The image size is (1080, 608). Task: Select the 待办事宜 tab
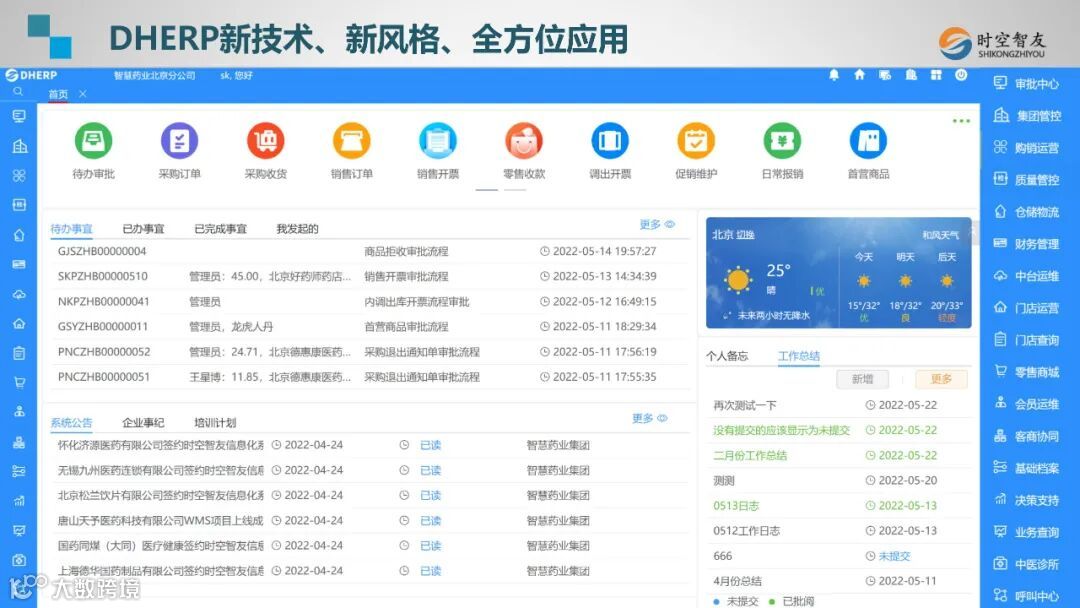(71, 229)
